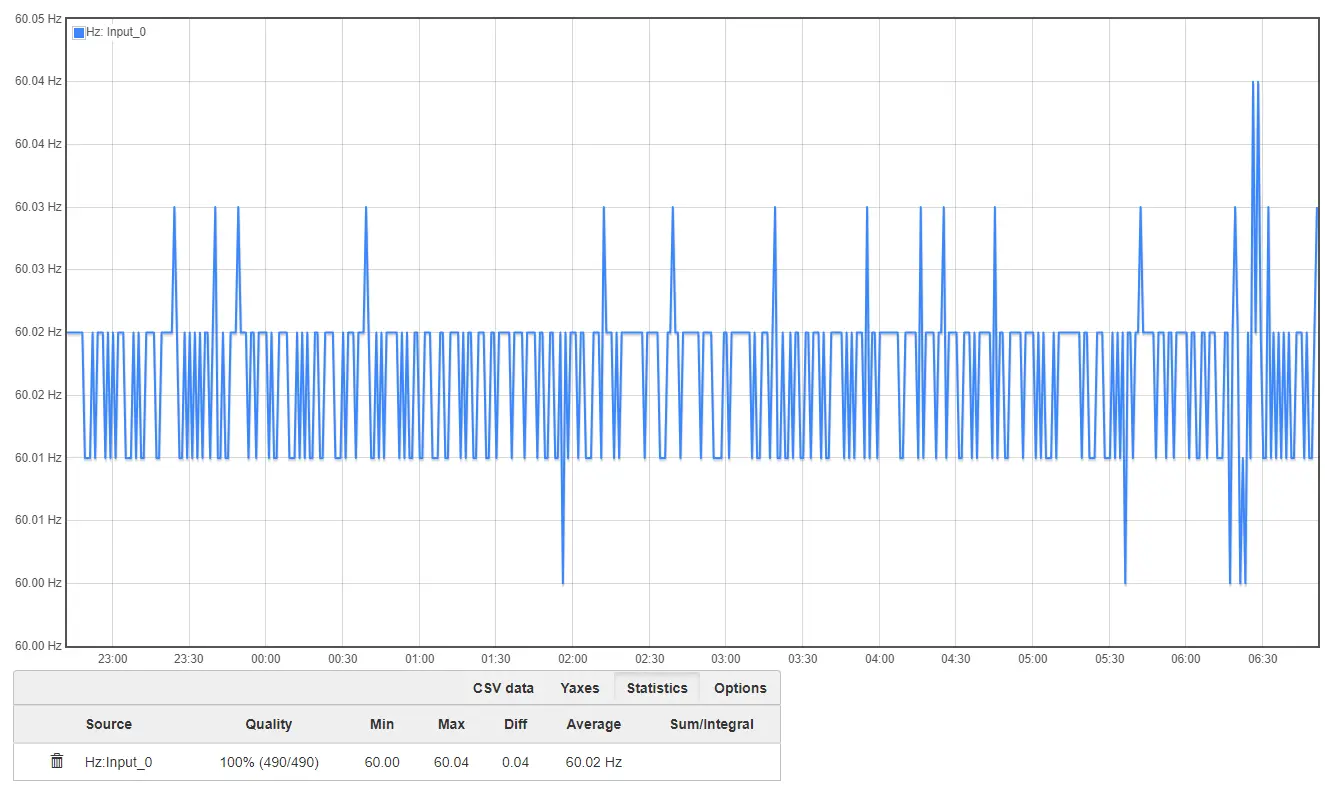This screenshot has width=1325, height=786.
Task: Select the Statistics tab
Action: [657, 688]
